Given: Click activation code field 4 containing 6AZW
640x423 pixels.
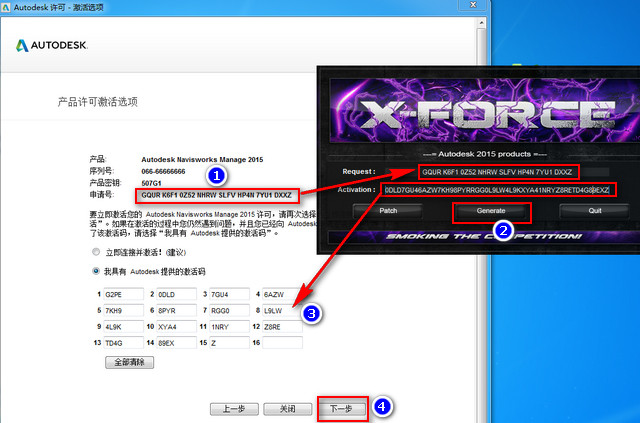Looking at the screenshot, I should (x=282, y=294).
